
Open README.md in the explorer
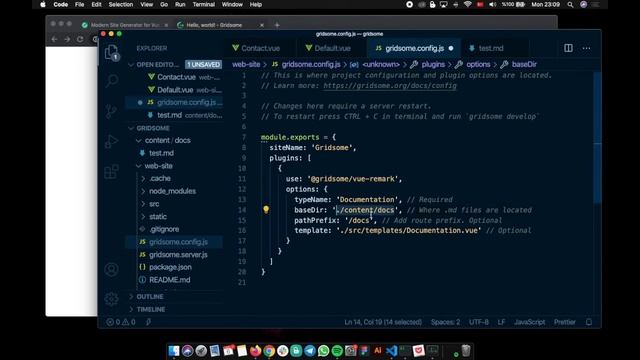pos(169,280)
